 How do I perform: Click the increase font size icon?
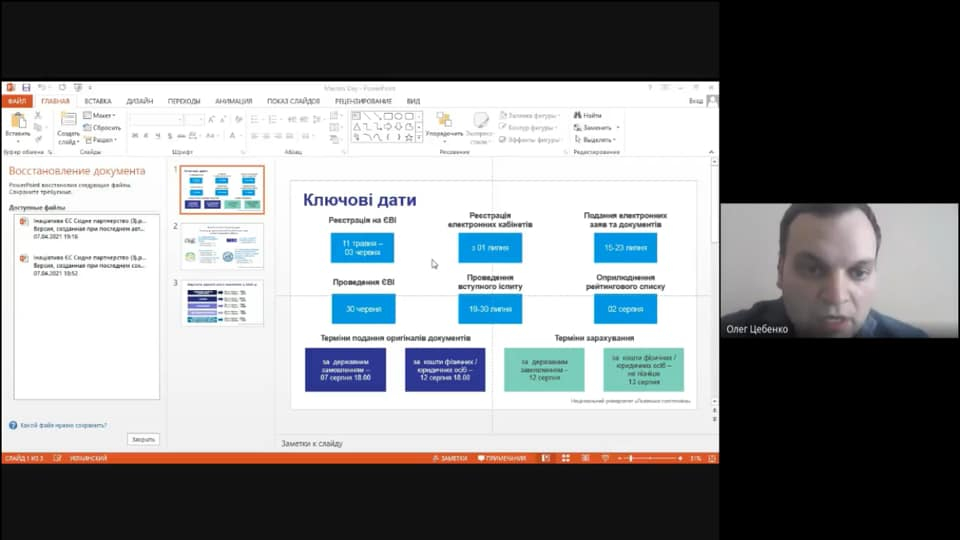pos(212,119)
